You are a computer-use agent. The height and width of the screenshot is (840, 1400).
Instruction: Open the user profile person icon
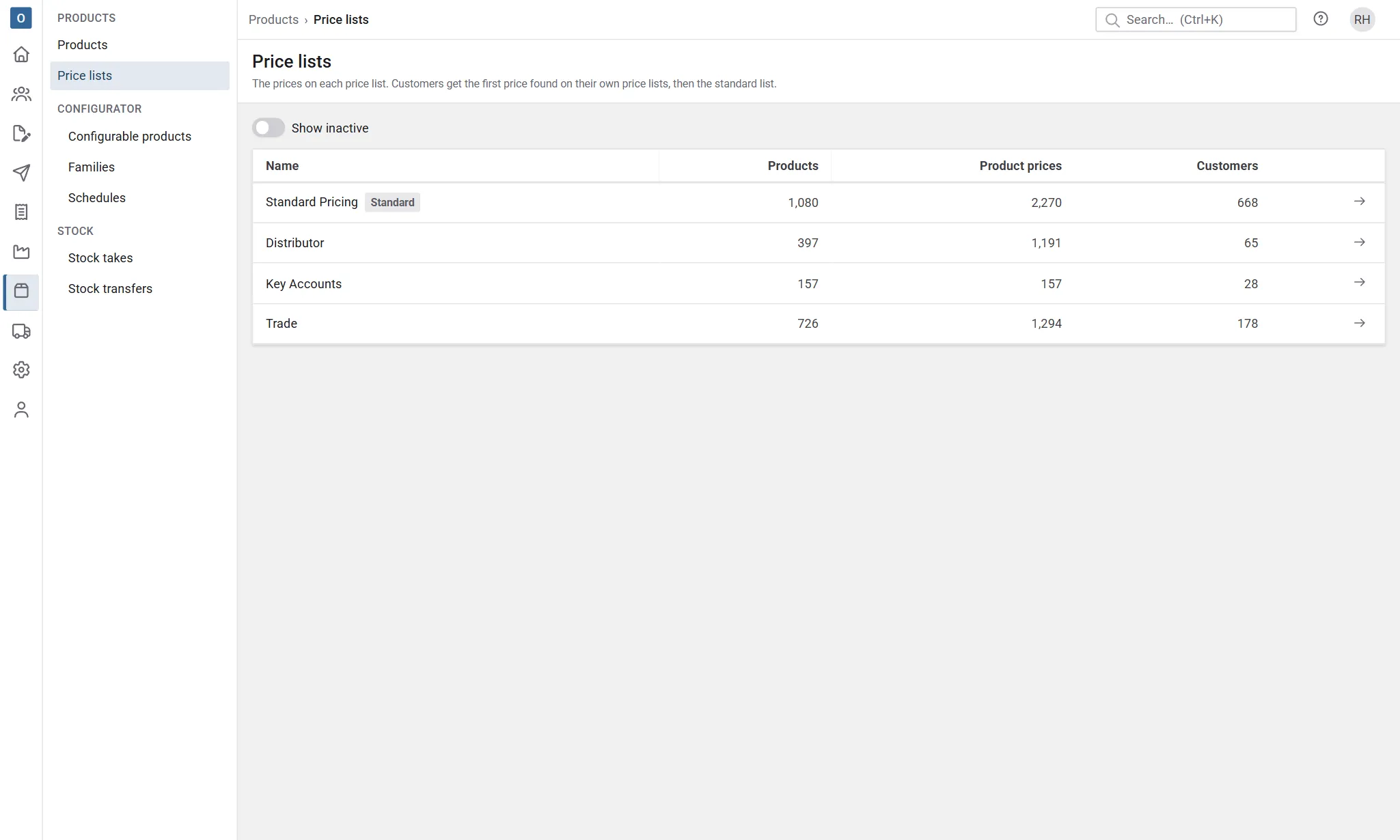[21, 410]
